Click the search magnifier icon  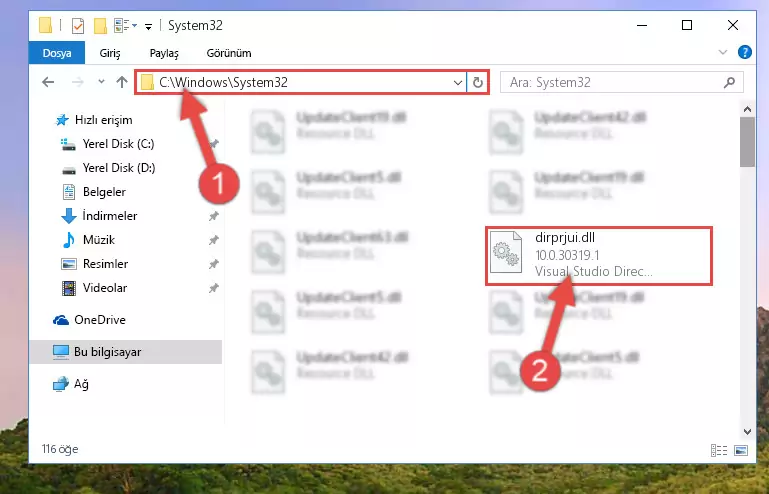729,82
